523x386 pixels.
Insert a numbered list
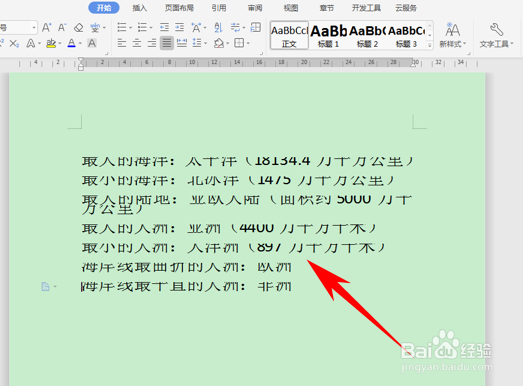click(142, 27)
